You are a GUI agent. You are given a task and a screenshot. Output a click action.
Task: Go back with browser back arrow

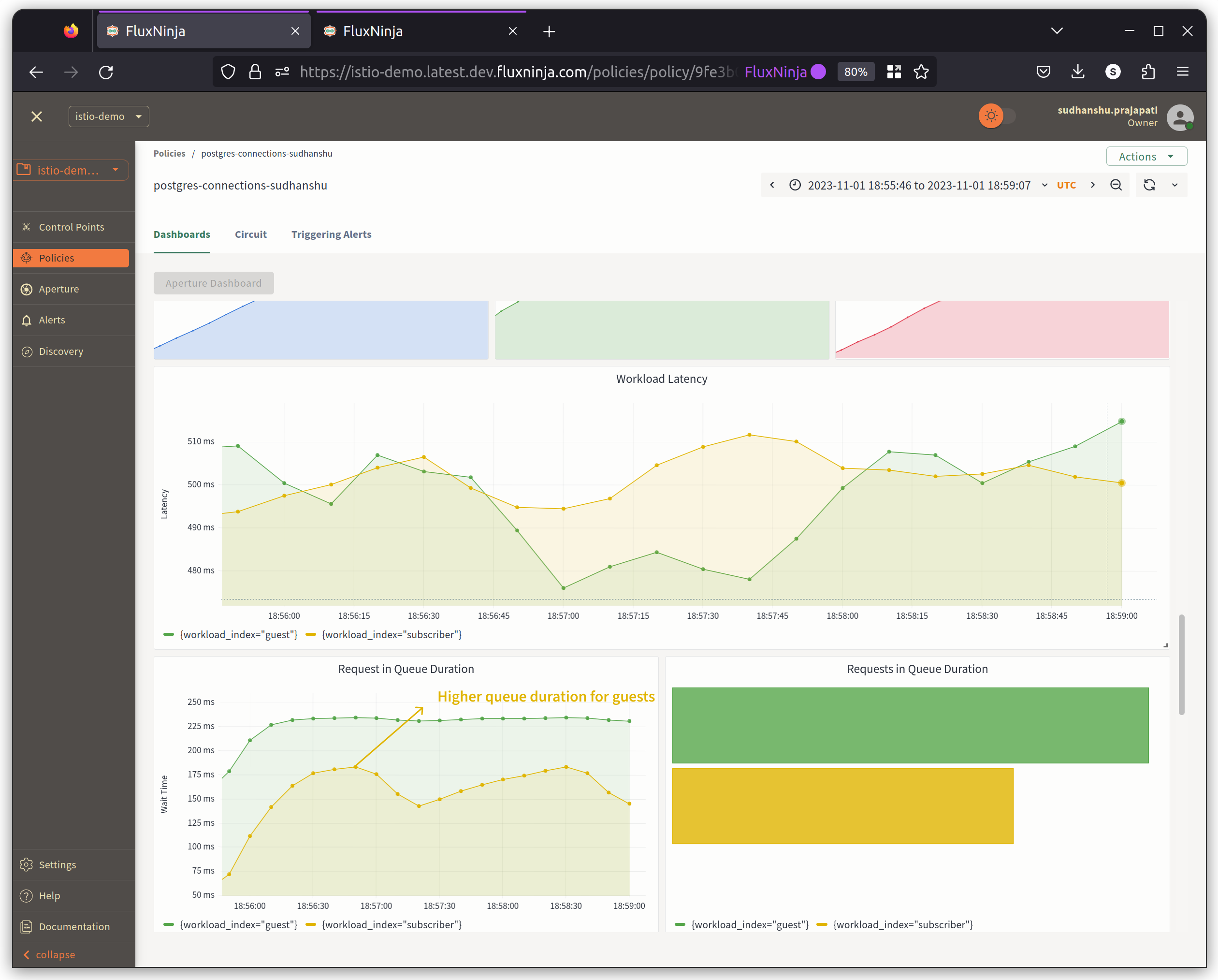click(x=36, y=72)
